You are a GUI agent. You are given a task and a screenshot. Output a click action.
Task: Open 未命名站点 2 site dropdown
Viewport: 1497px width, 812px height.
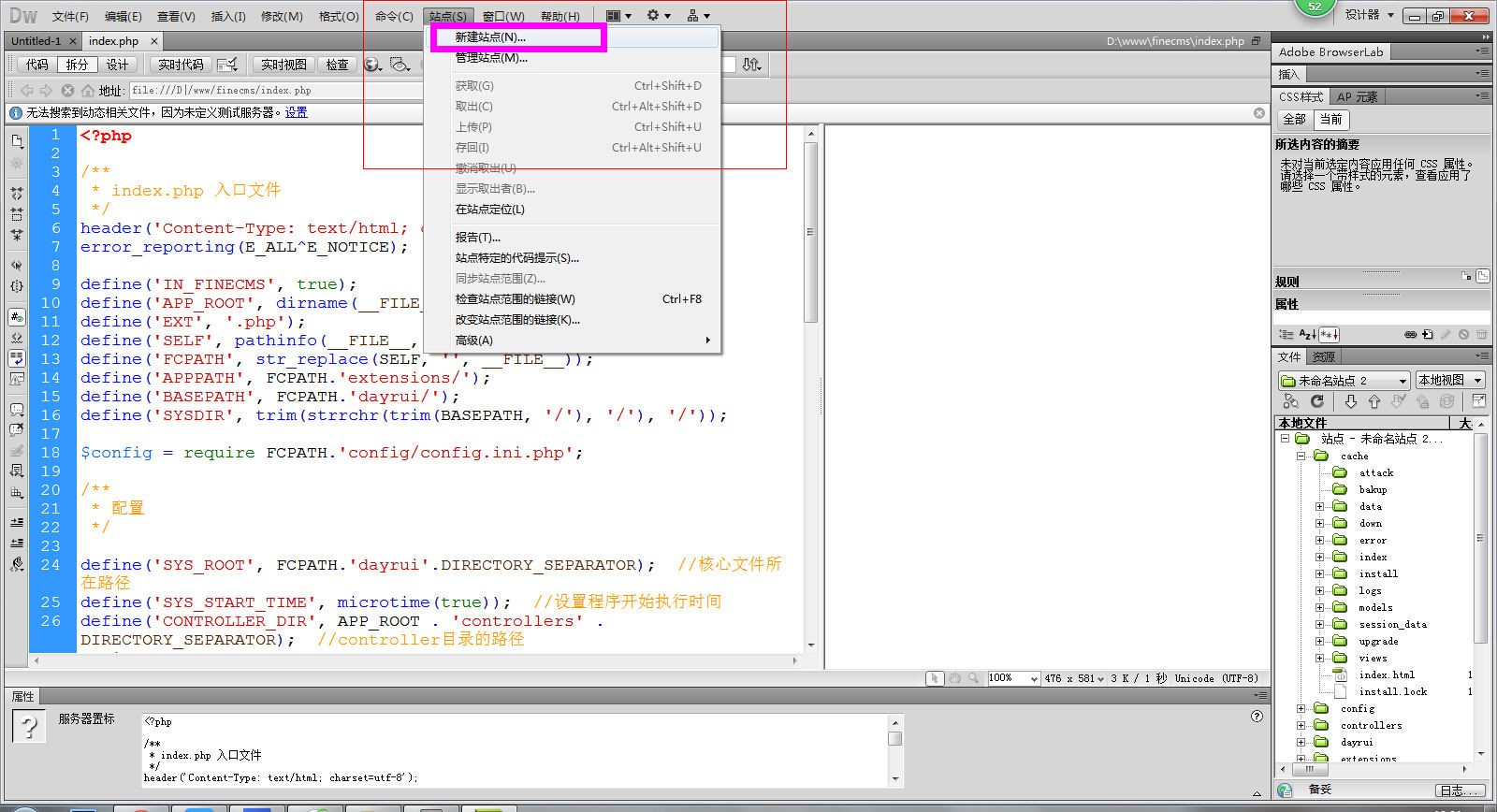click(1344, 380)
